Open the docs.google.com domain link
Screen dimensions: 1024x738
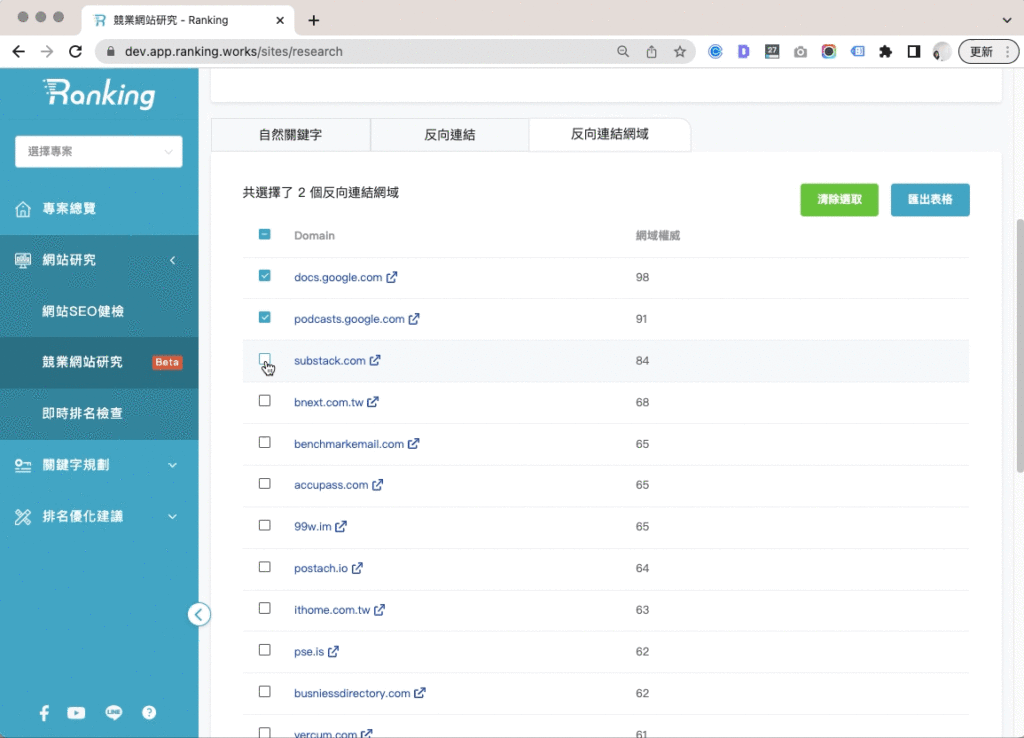pyautogui.click(x=338, y=277)
